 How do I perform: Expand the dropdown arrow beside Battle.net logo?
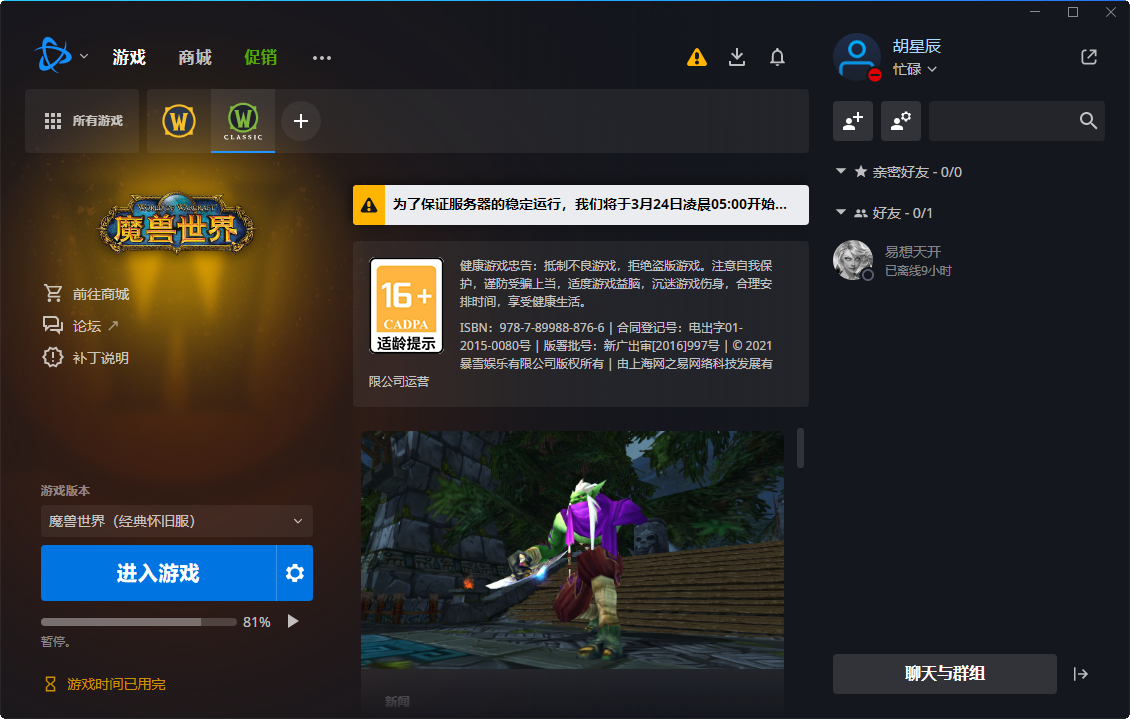point(84,56)
